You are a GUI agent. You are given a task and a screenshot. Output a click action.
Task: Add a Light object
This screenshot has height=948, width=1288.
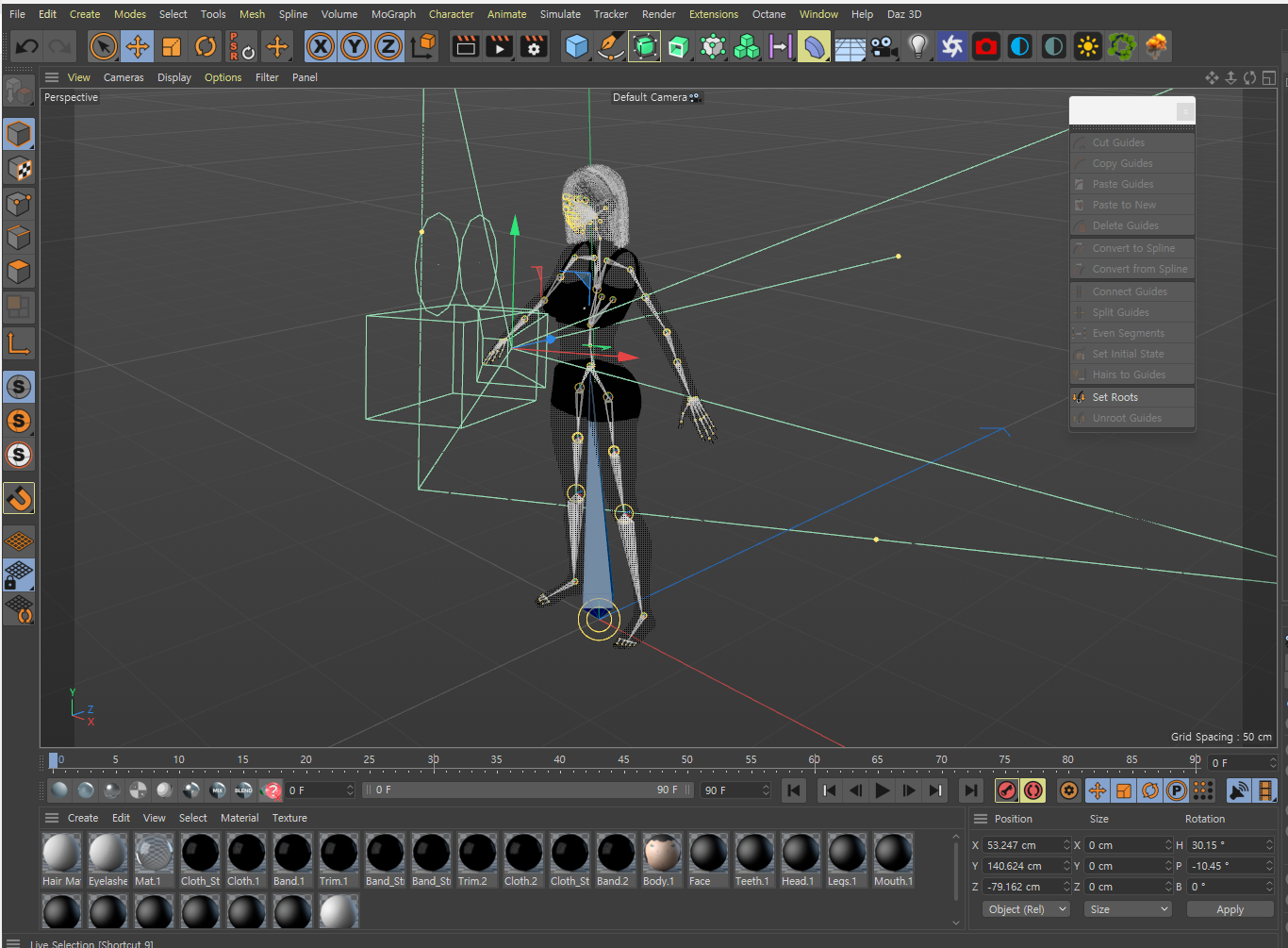pyautogui.click(x=917, y=45)
